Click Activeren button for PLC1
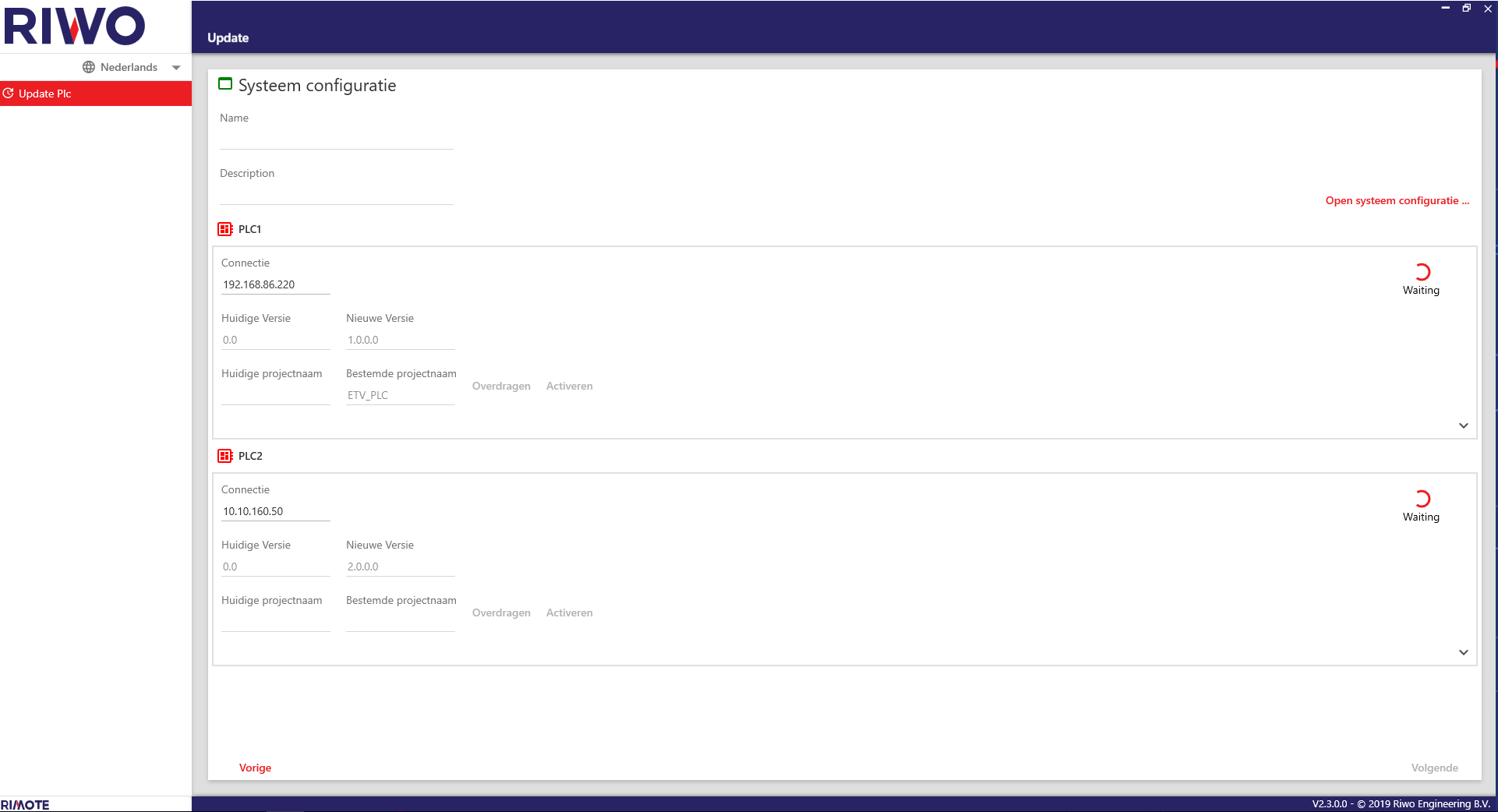Viewport: 1498px width, 812px height. coord(570,386)
